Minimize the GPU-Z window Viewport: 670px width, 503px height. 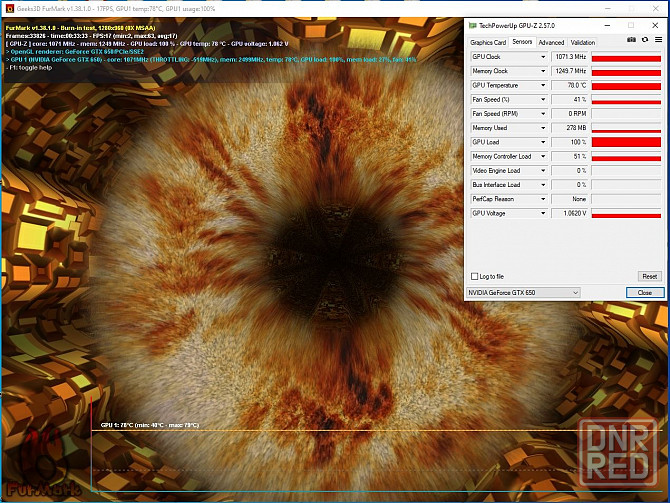608,24
